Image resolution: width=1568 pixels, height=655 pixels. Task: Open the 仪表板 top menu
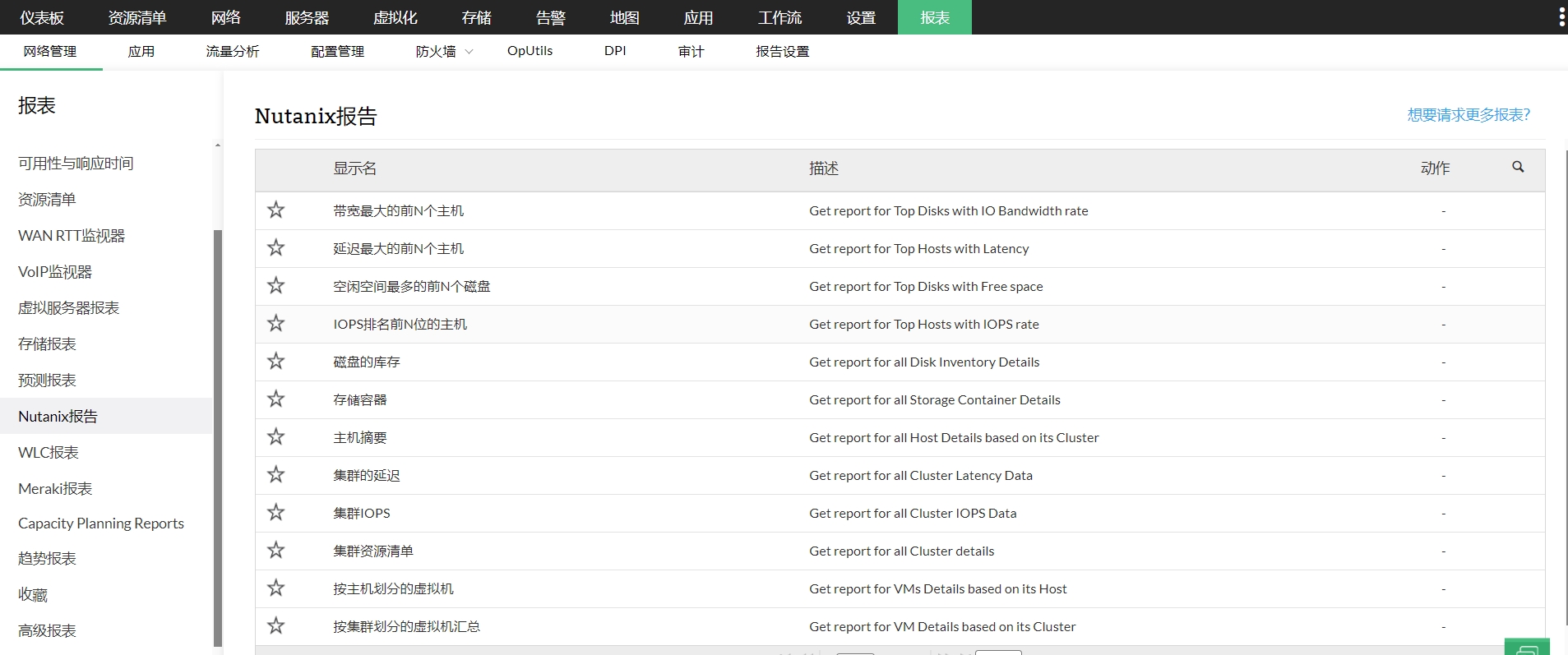coord(42,17)
